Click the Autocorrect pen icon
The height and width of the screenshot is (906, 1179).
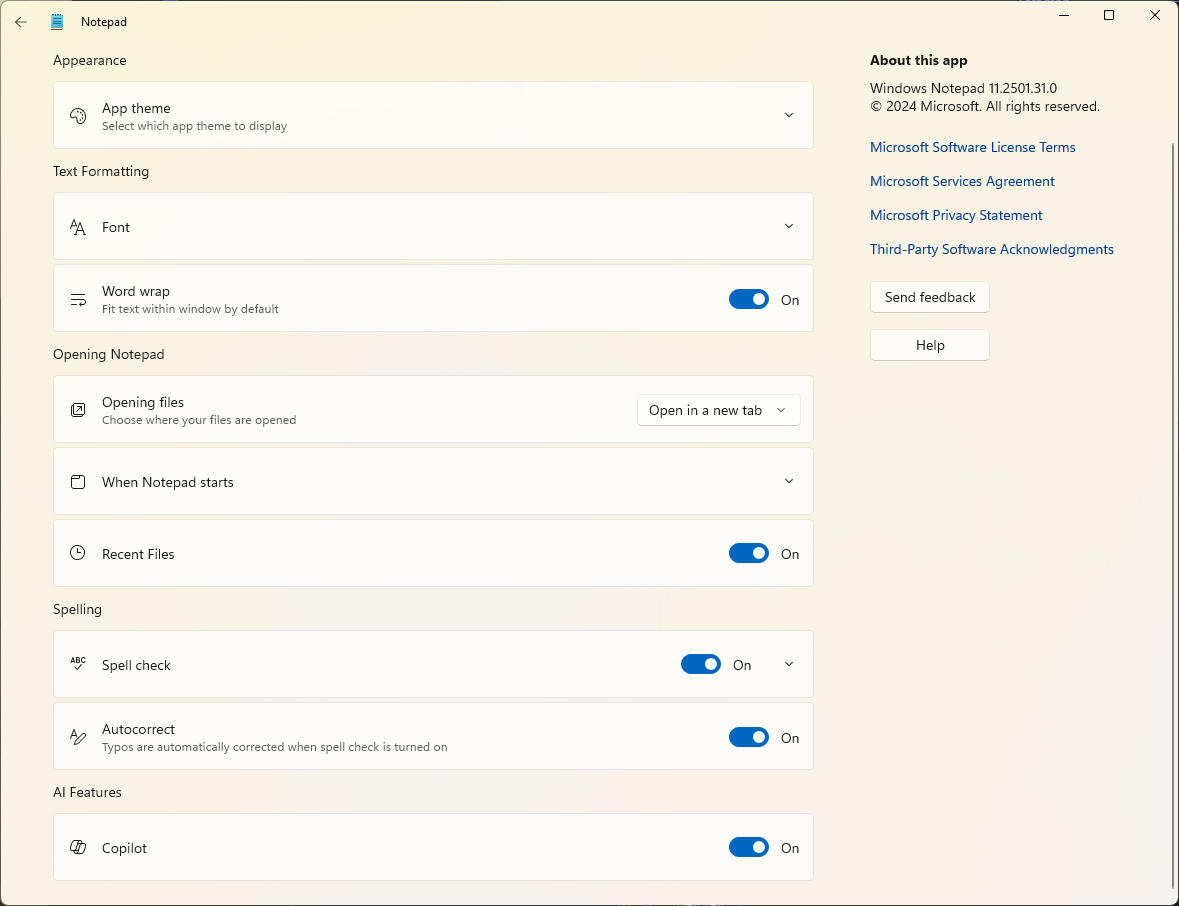tap(77, 737)
